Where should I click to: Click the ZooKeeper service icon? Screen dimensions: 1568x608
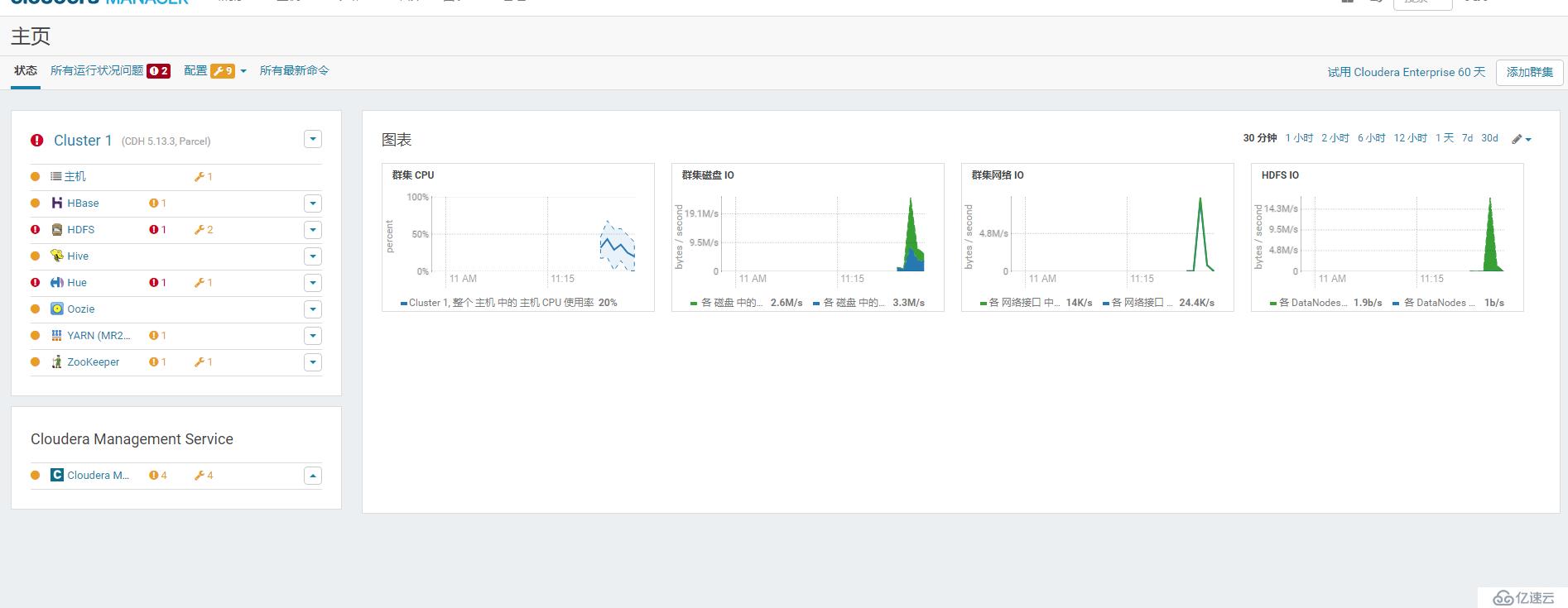tap(57, 361)
